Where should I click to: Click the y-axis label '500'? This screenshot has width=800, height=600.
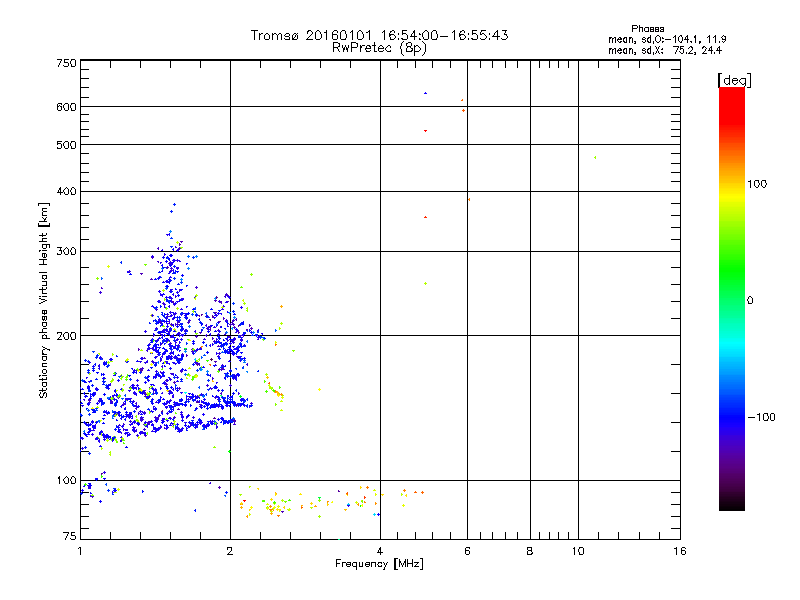(66, 145)
